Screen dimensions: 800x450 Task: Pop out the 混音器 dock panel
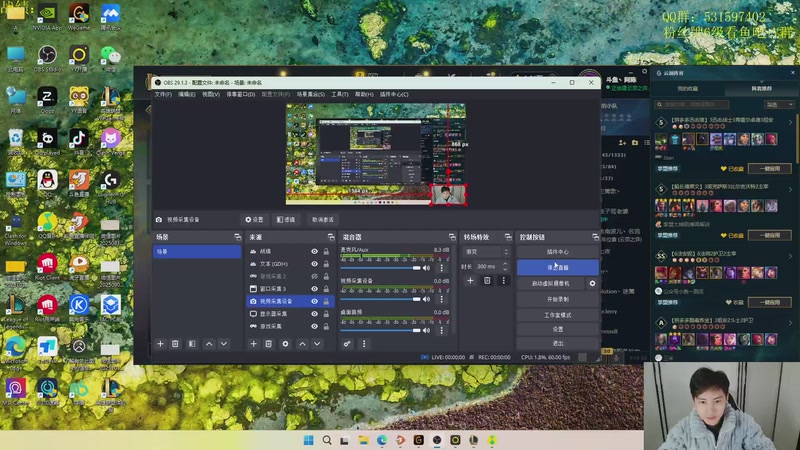point(452,237)
